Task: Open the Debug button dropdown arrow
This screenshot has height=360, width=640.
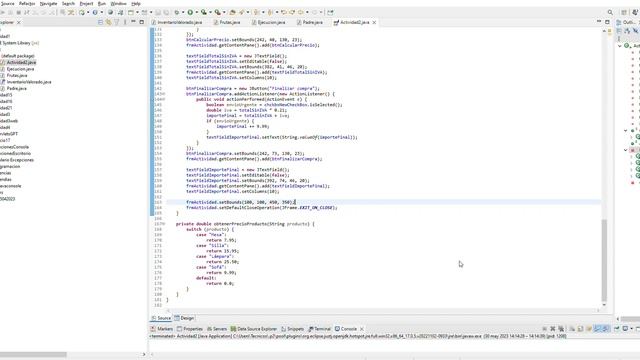Action: (x=183, y=12)
